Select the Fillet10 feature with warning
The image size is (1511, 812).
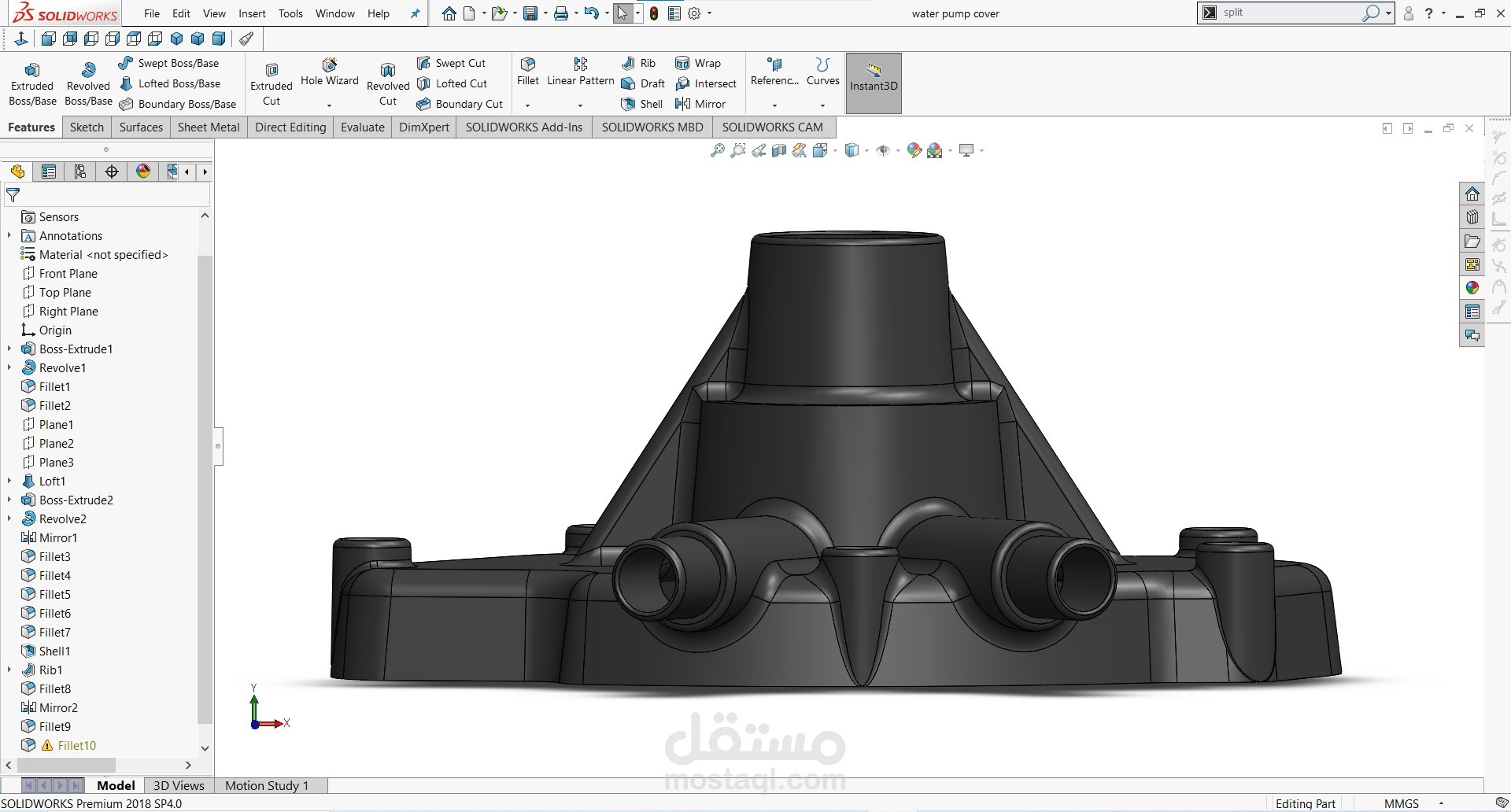(76, 746)
